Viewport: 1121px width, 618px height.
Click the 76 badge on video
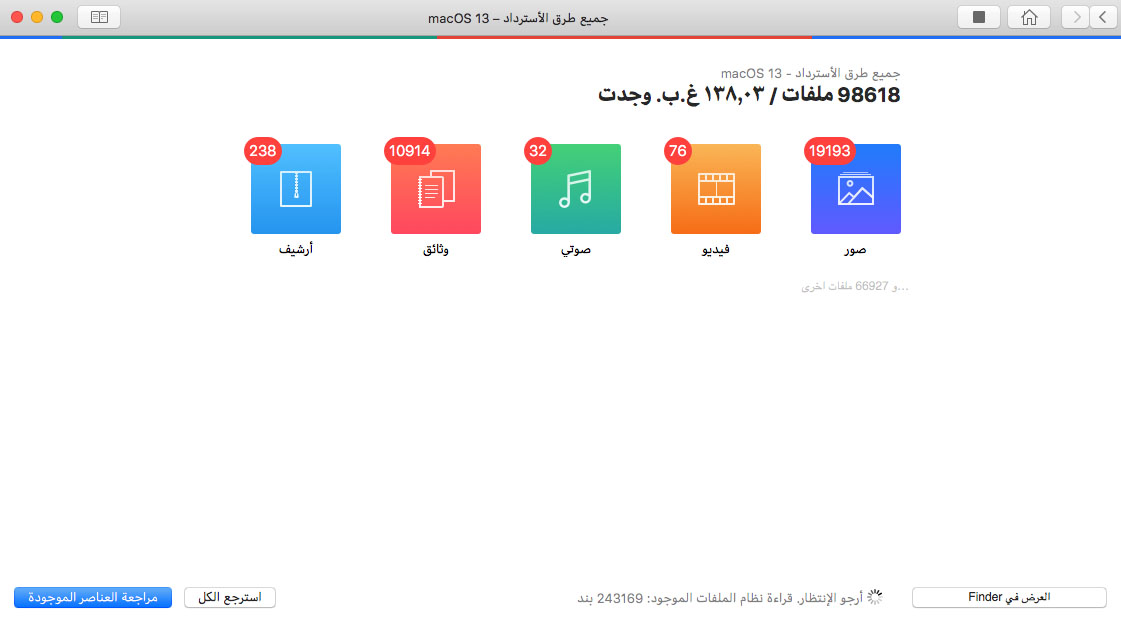pyautogui.click(x=677, y=151)
